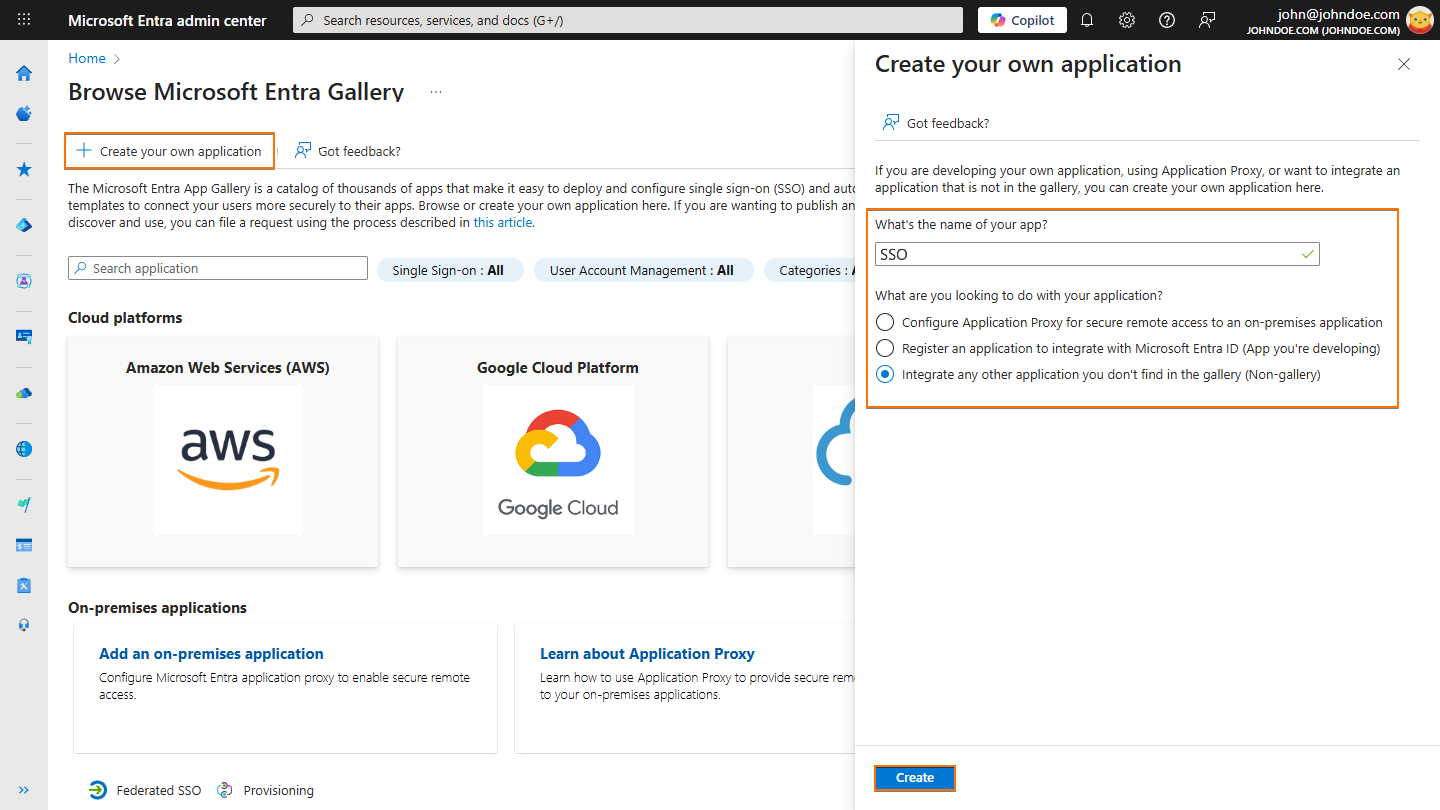The image size is (1440, 810).
Task: Navigate back using the Home breadcrumb
Action: coord(86,57)
